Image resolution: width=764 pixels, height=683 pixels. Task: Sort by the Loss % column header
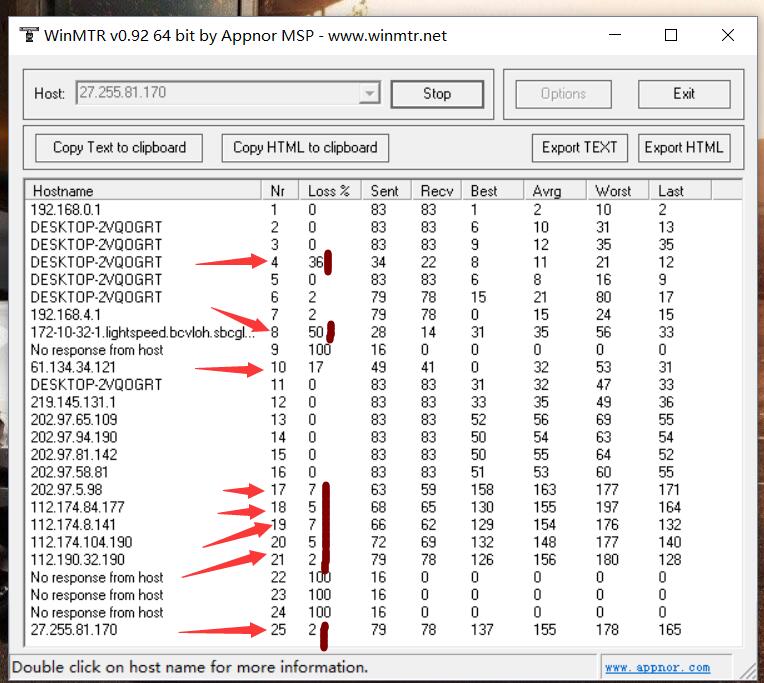(x=330, y=191)
